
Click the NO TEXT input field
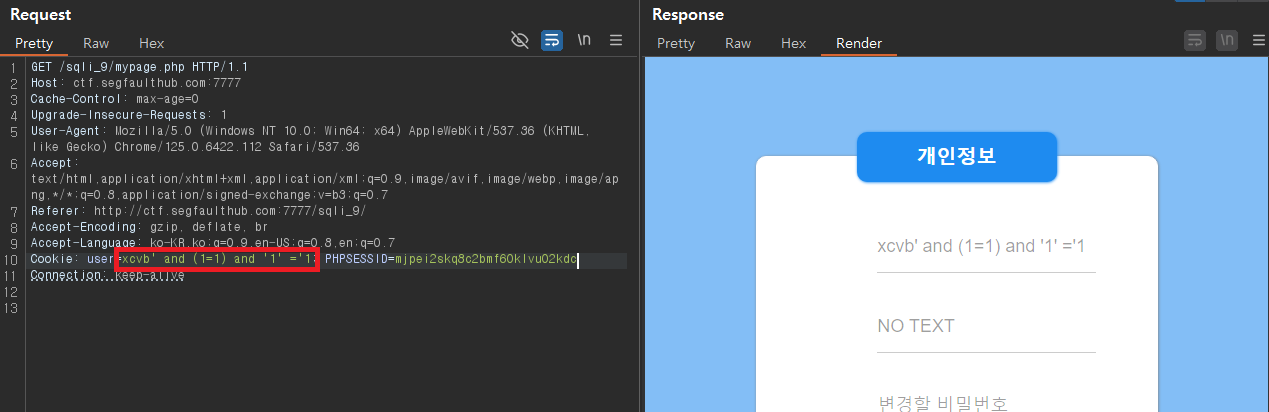986,326
